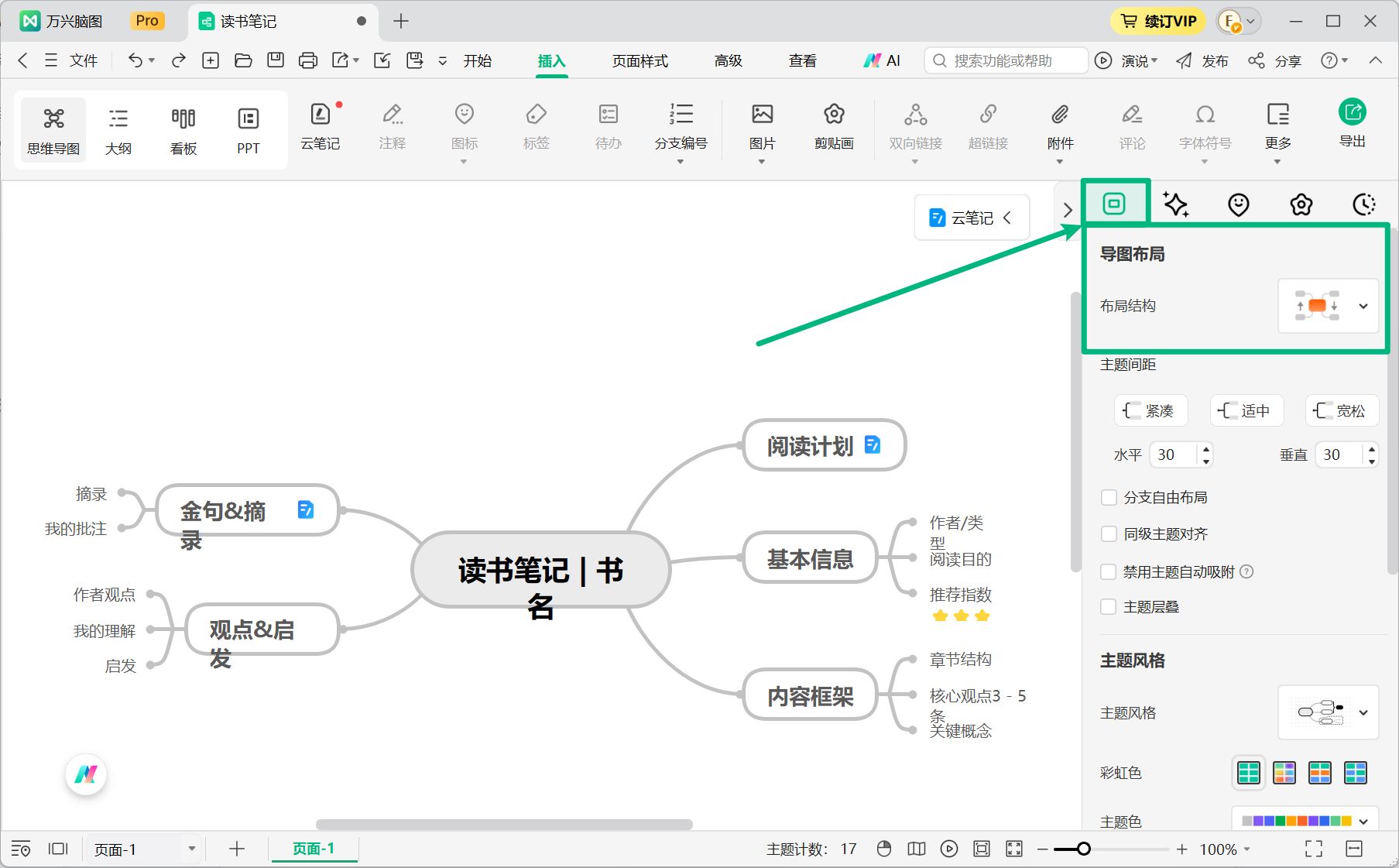
Task: Click the 搜索功能或帮助 search field
Action: 1006,60
